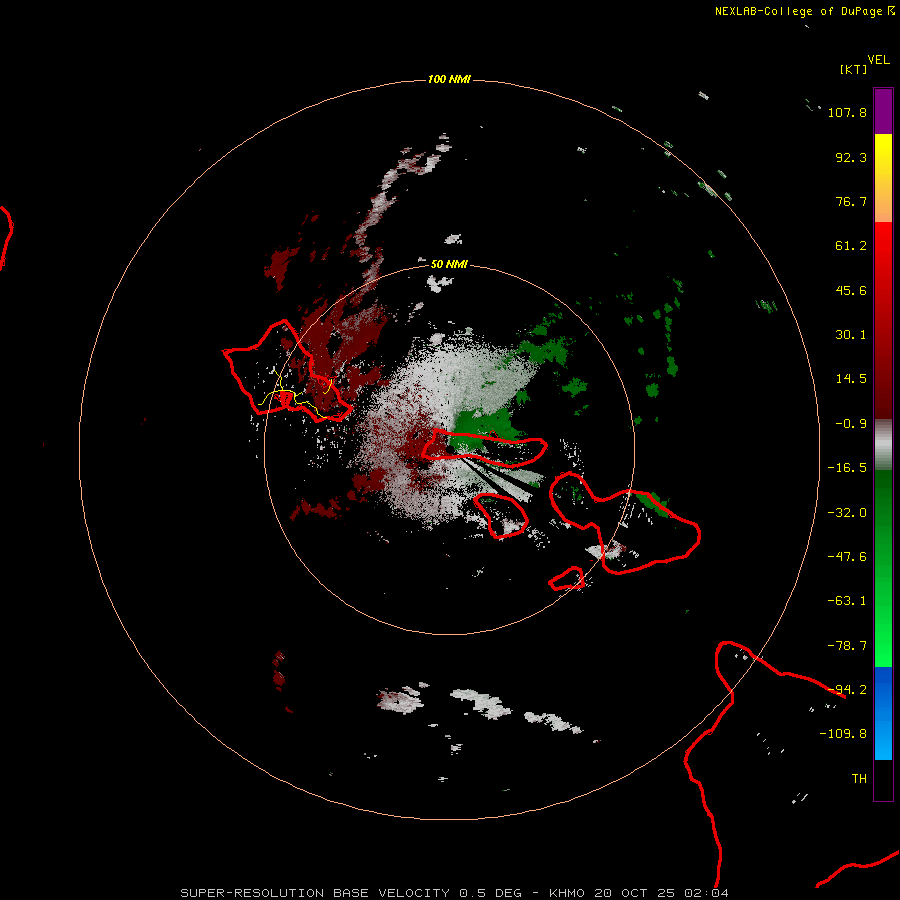This screenshot has width=900, height=900.
Task: Click the -16.5 scale value
Action: (x=847, y=468)
